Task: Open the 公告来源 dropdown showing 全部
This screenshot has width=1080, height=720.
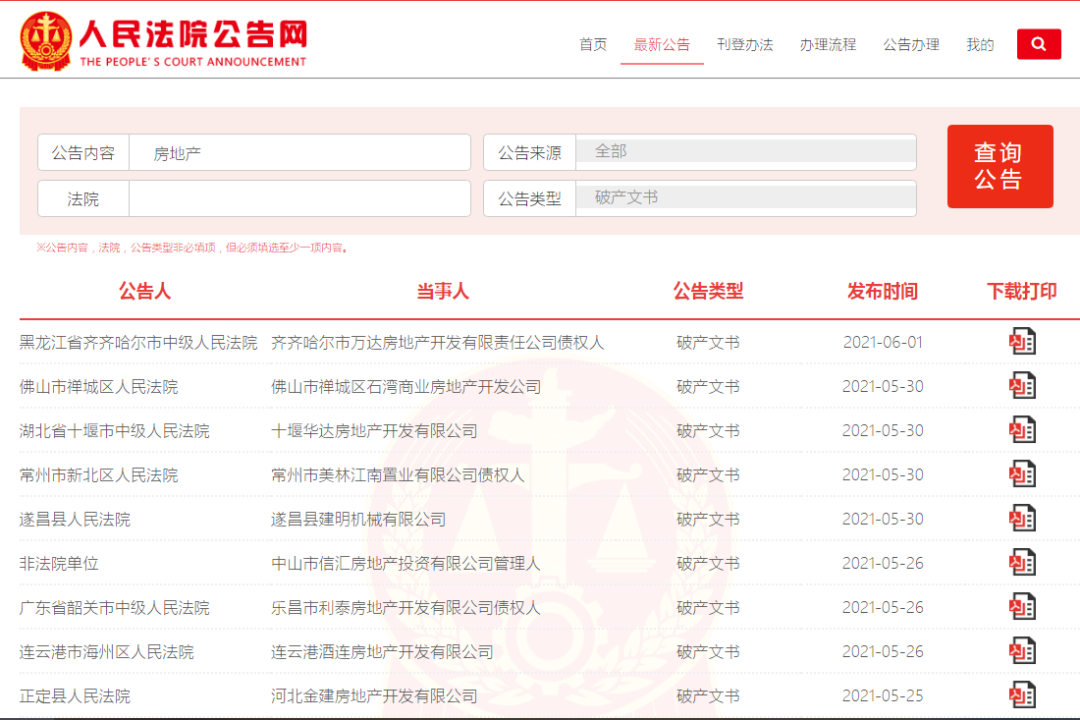Action: pos(746,152)
